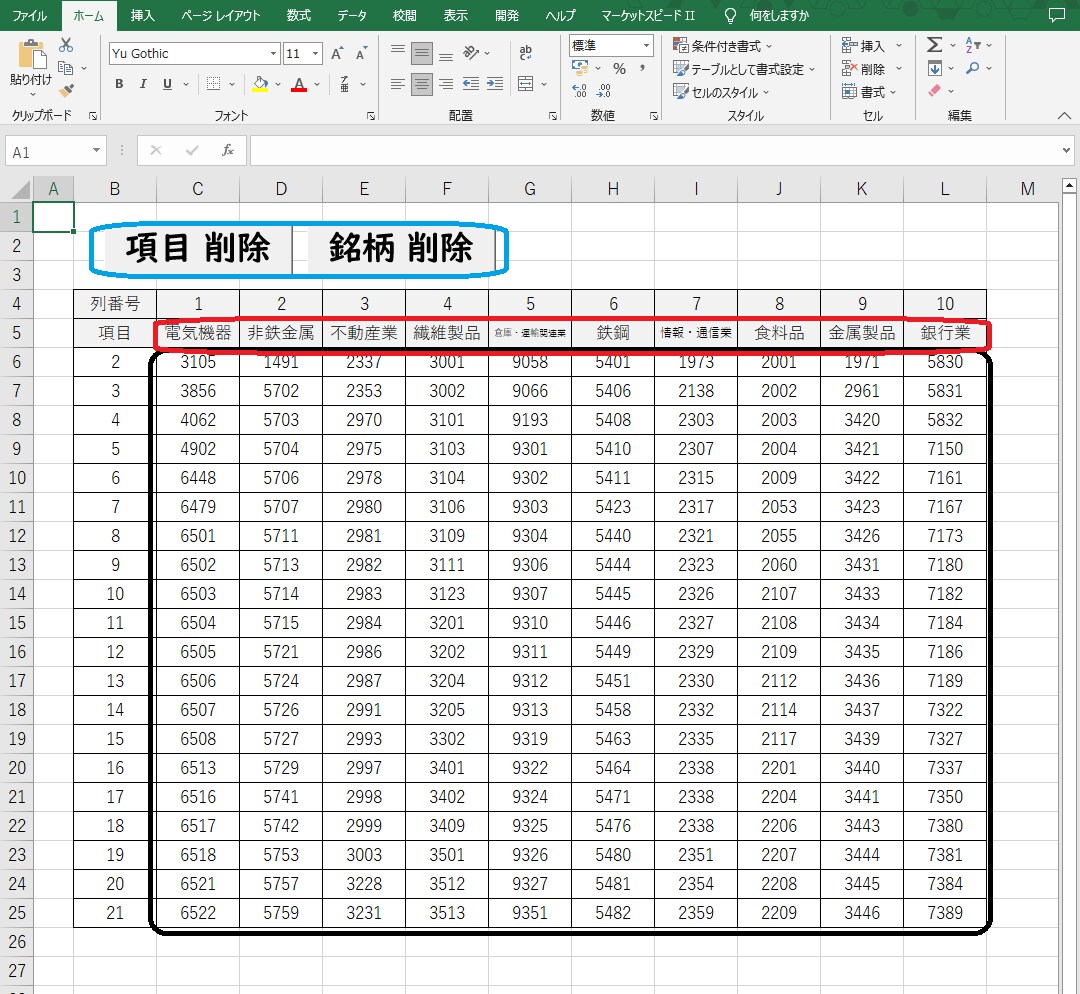Open the Borders tool in Font group
The width and height of the screenshot is (1080, 994).
click(x=214, y=84)
